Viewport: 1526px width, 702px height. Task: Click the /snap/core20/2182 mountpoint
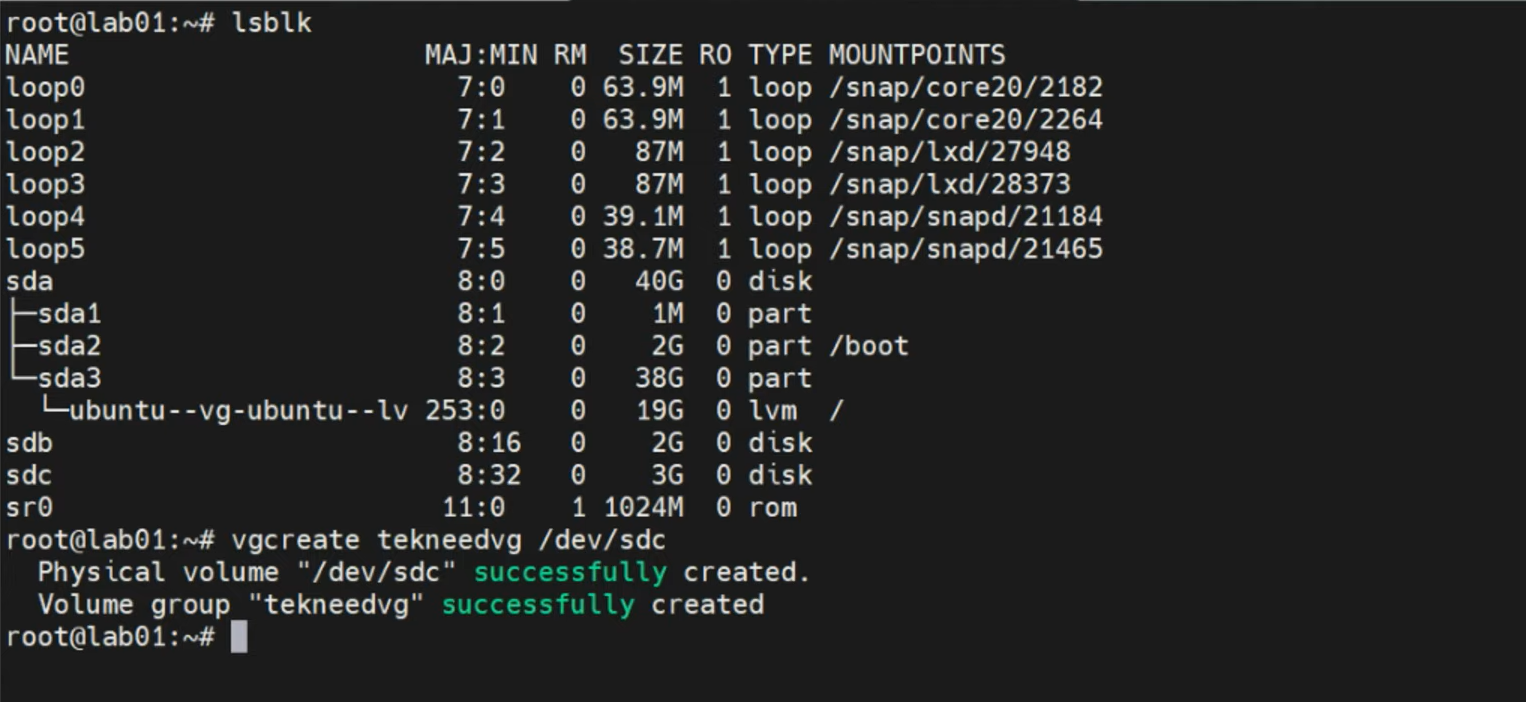(964, 87)
